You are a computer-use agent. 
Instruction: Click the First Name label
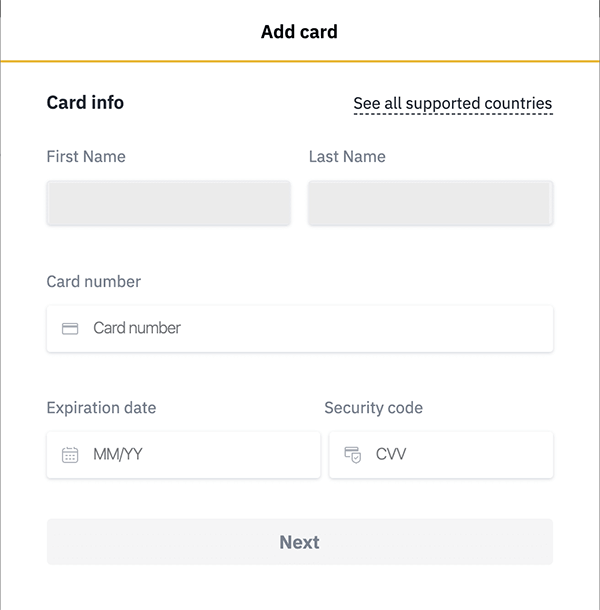[86, 156]
